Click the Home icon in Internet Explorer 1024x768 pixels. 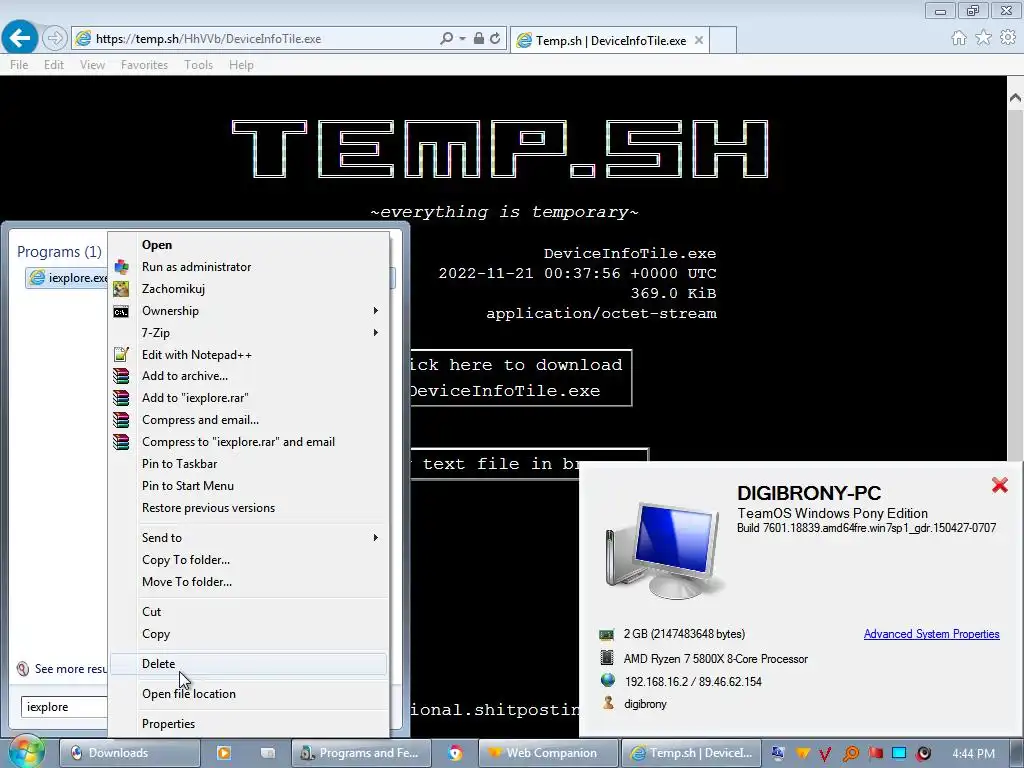959,38
